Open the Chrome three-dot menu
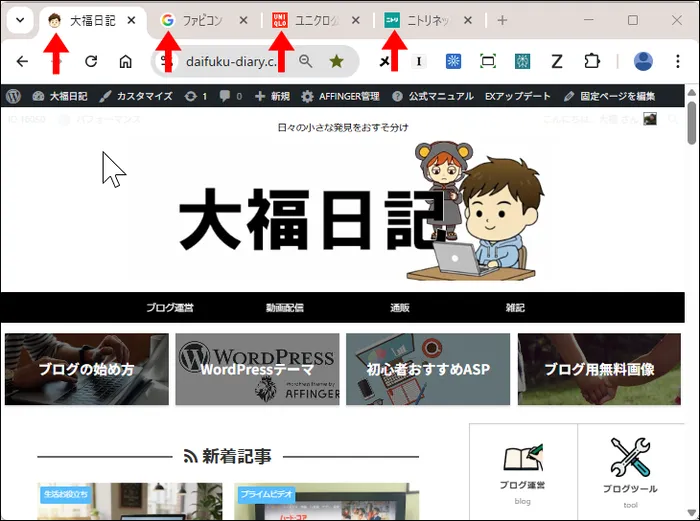The width and height of the screenshot is (700, 521). tap(678, 61)
